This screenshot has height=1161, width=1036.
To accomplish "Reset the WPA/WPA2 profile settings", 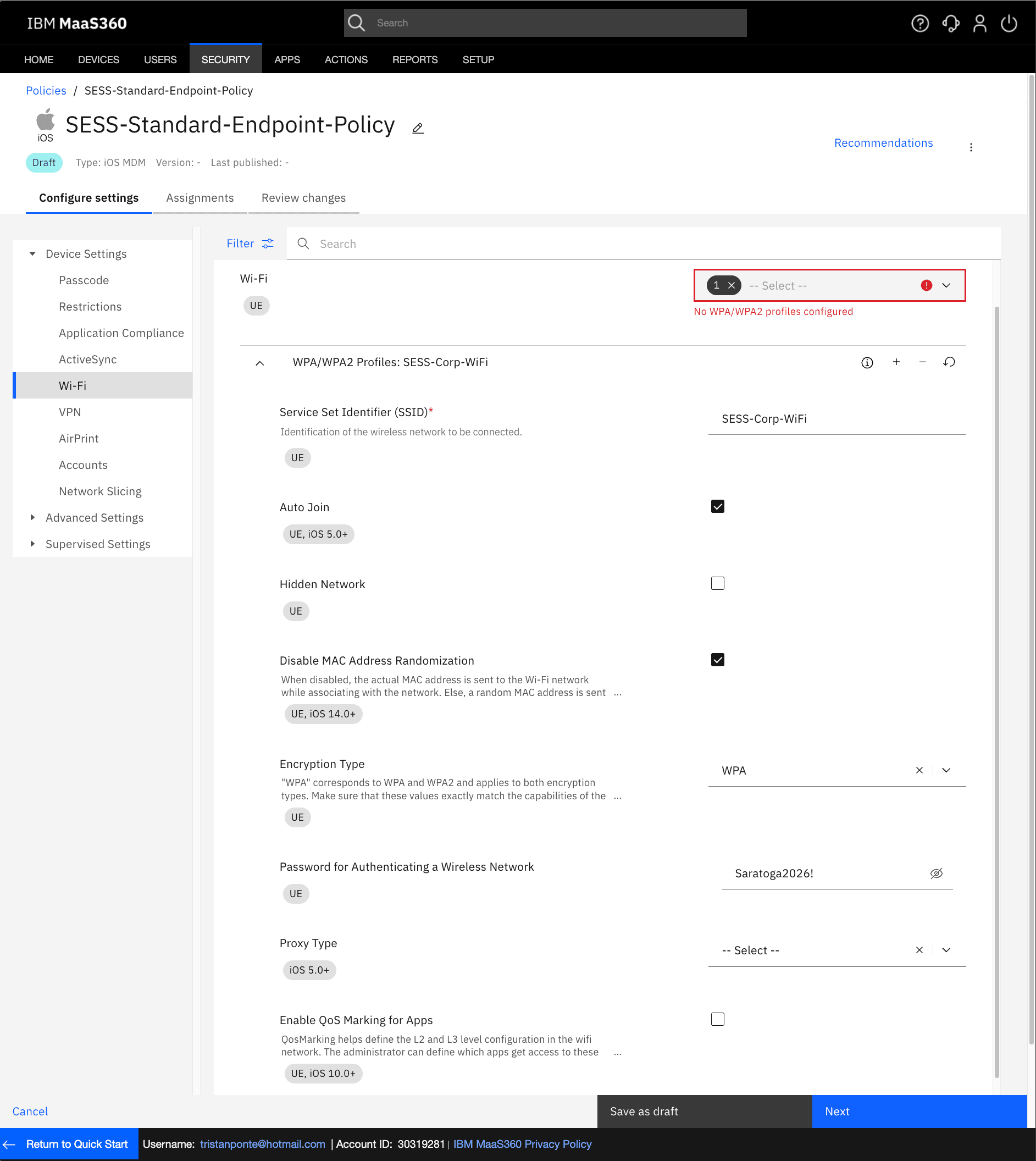I will (x=949, y=362).
